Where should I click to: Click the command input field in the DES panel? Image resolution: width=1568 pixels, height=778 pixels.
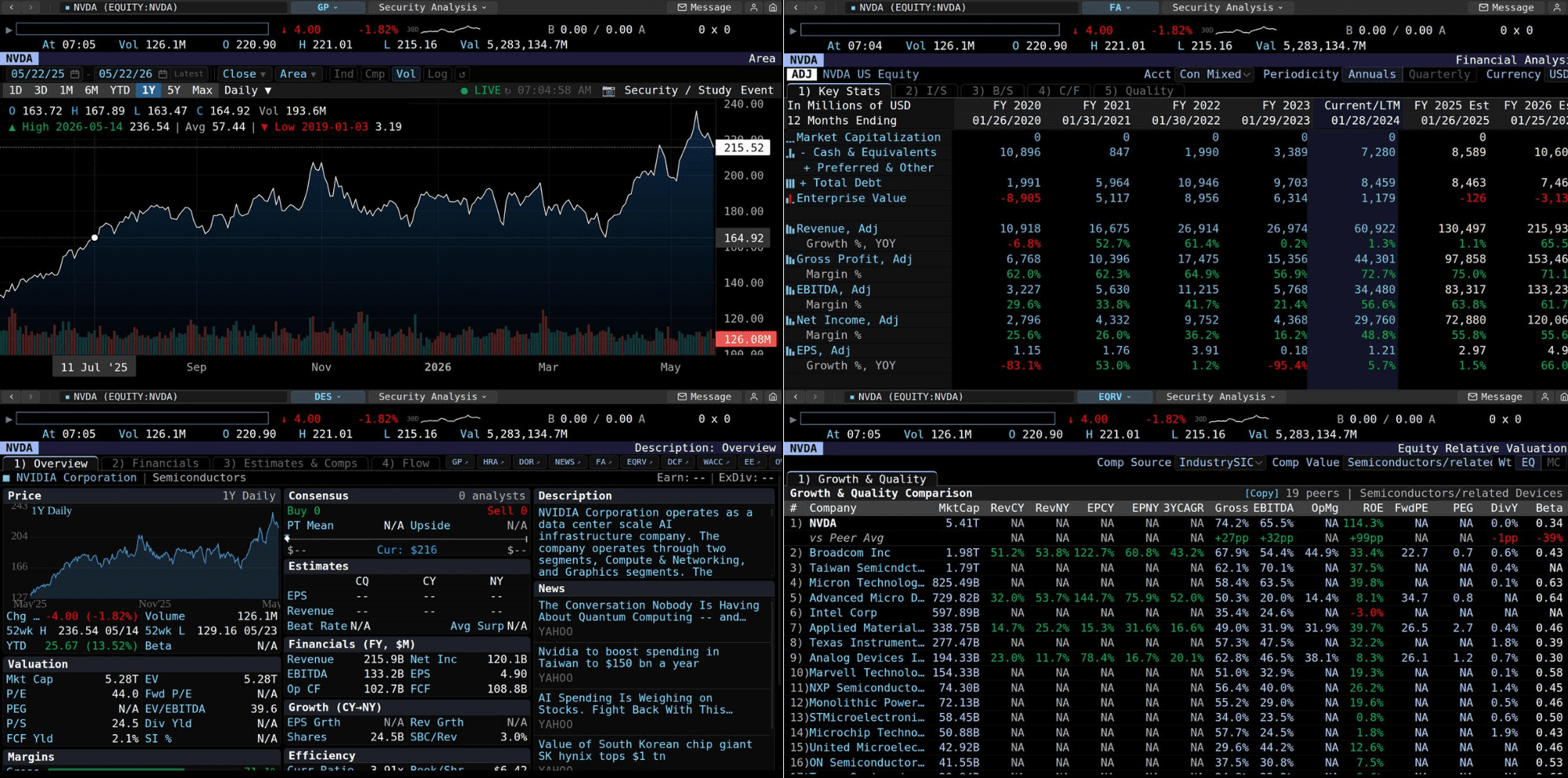coord(142,419)
